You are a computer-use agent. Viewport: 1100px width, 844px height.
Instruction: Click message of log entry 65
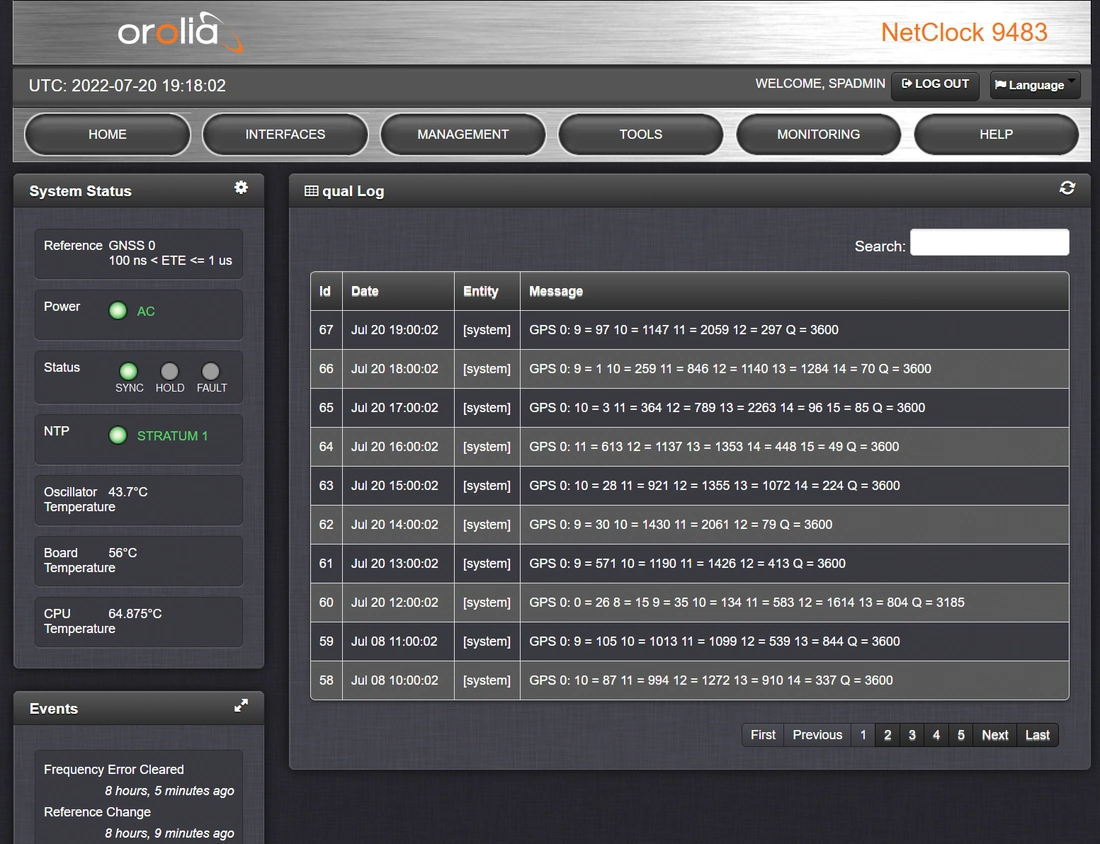pyautogui.click(x=727, y=408)
